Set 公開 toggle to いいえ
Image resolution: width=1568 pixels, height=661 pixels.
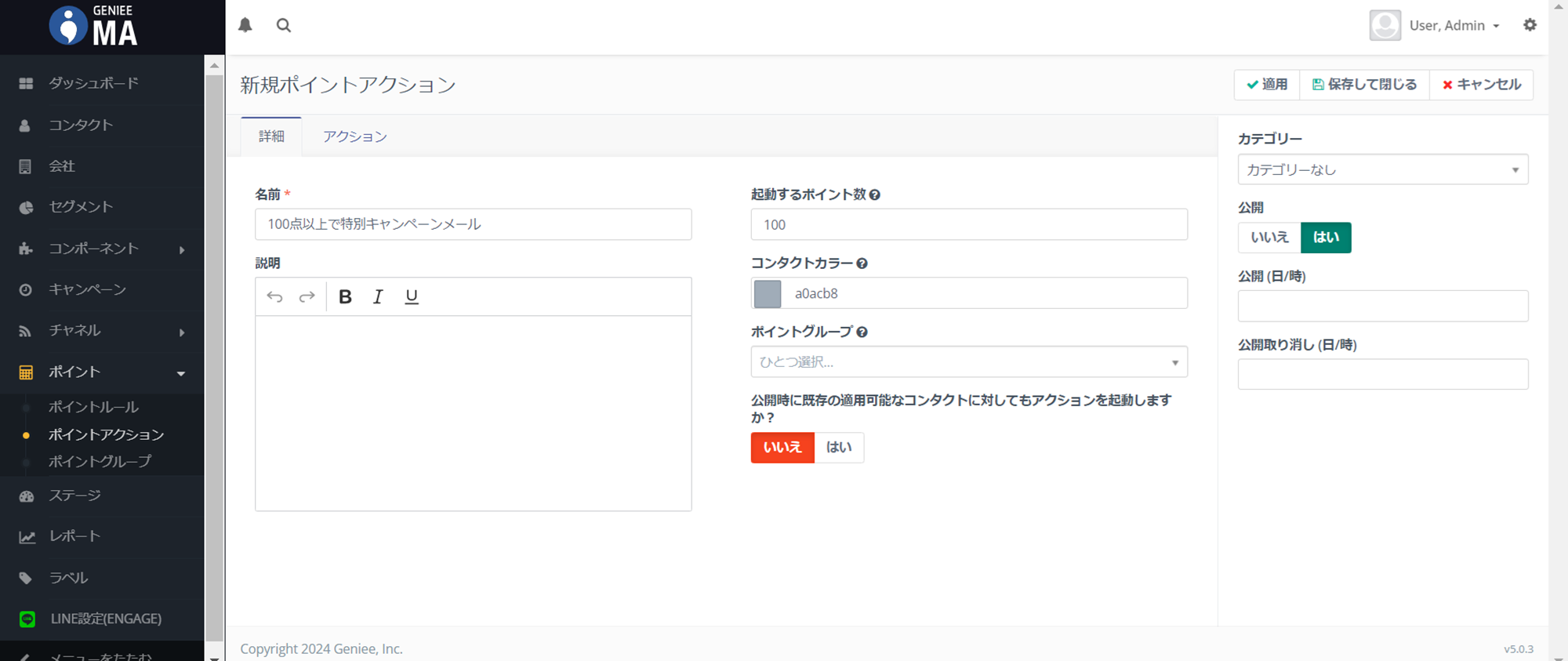point(1269,238)
